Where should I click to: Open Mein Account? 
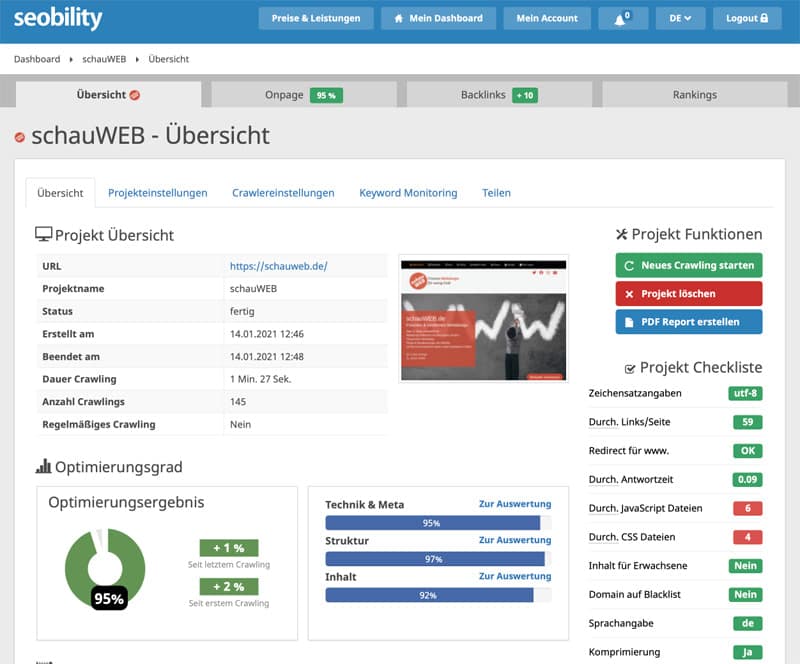pos(547,18)
